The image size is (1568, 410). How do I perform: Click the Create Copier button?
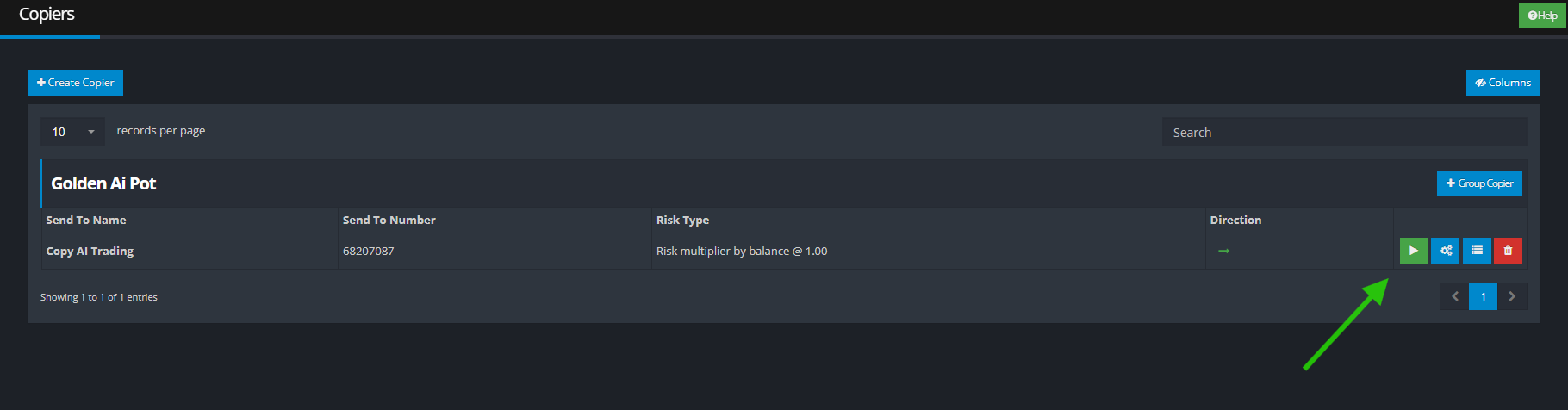click(x=75, y=83)
